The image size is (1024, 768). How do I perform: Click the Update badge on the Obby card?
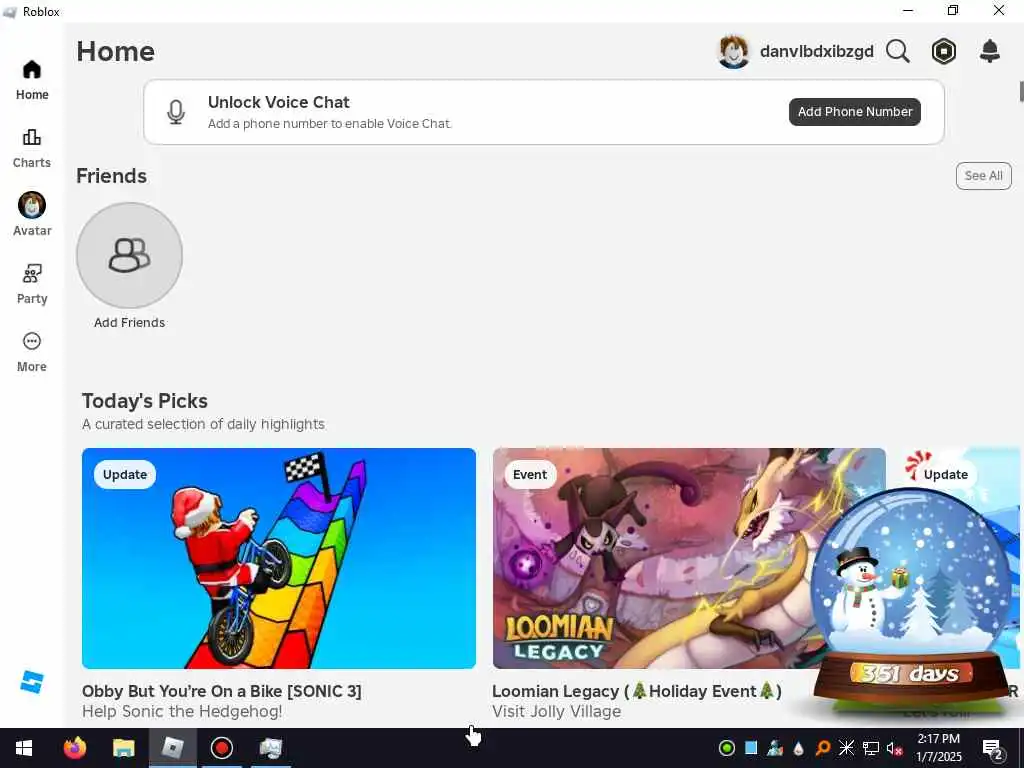pos(125,475)
